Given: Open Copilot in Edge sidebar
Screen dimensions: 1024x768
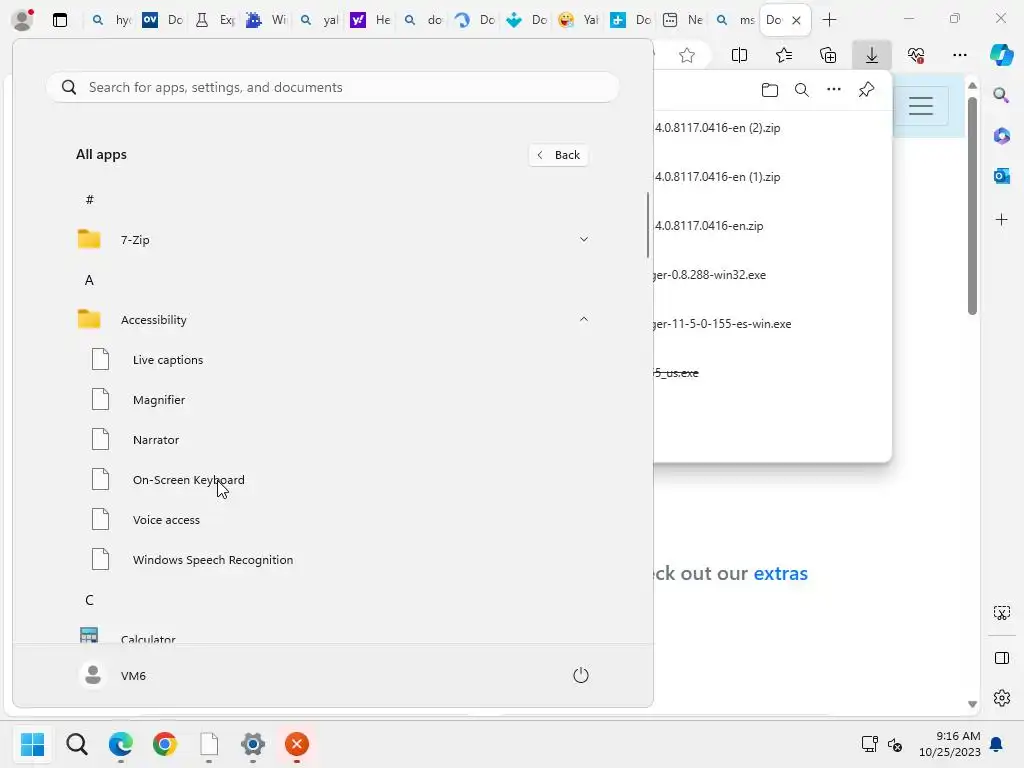Looking at the screenshot, I should tap(1001, 55).
